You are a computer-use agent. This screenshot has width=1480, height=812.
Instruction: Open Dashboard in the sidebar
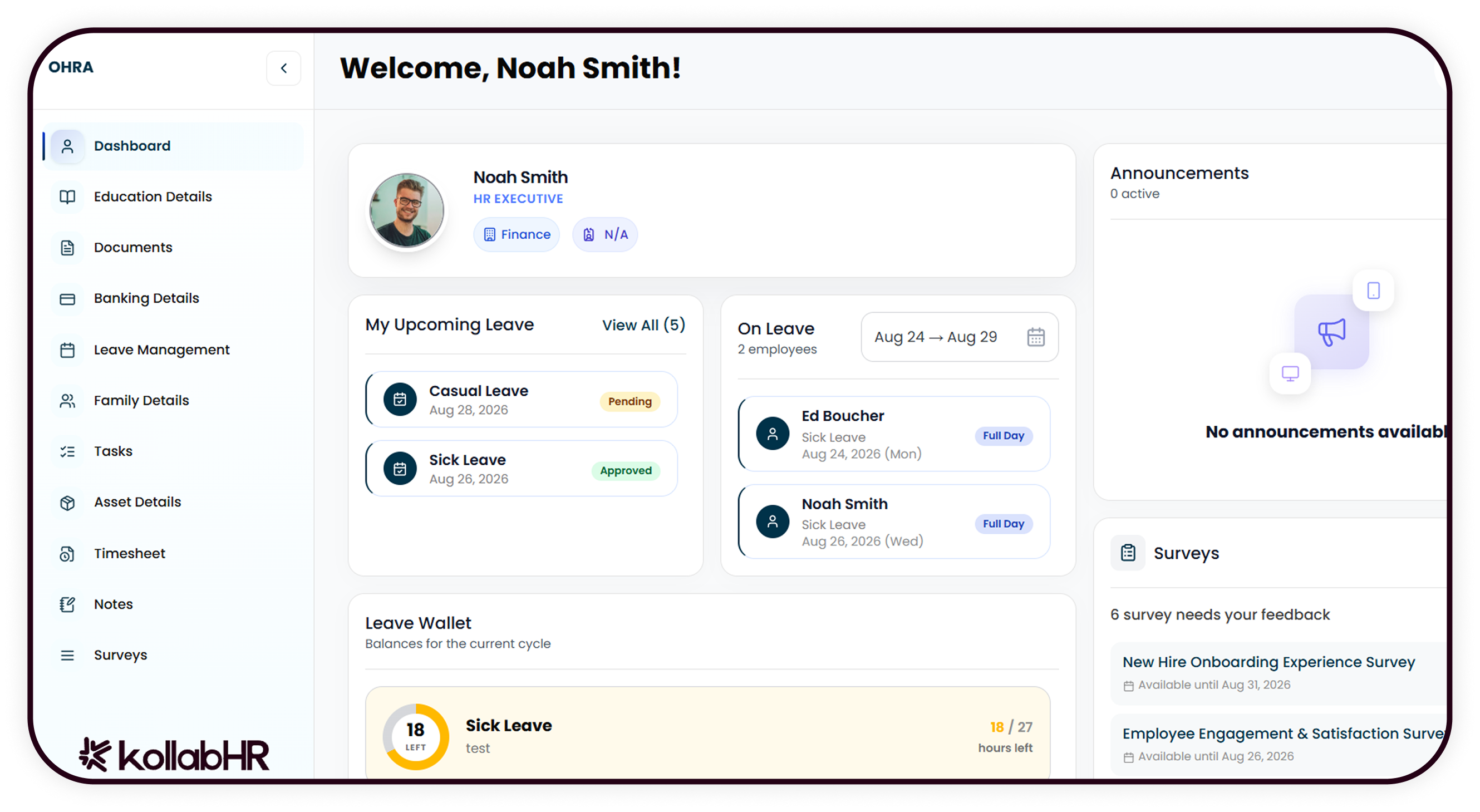click(173, 146)
